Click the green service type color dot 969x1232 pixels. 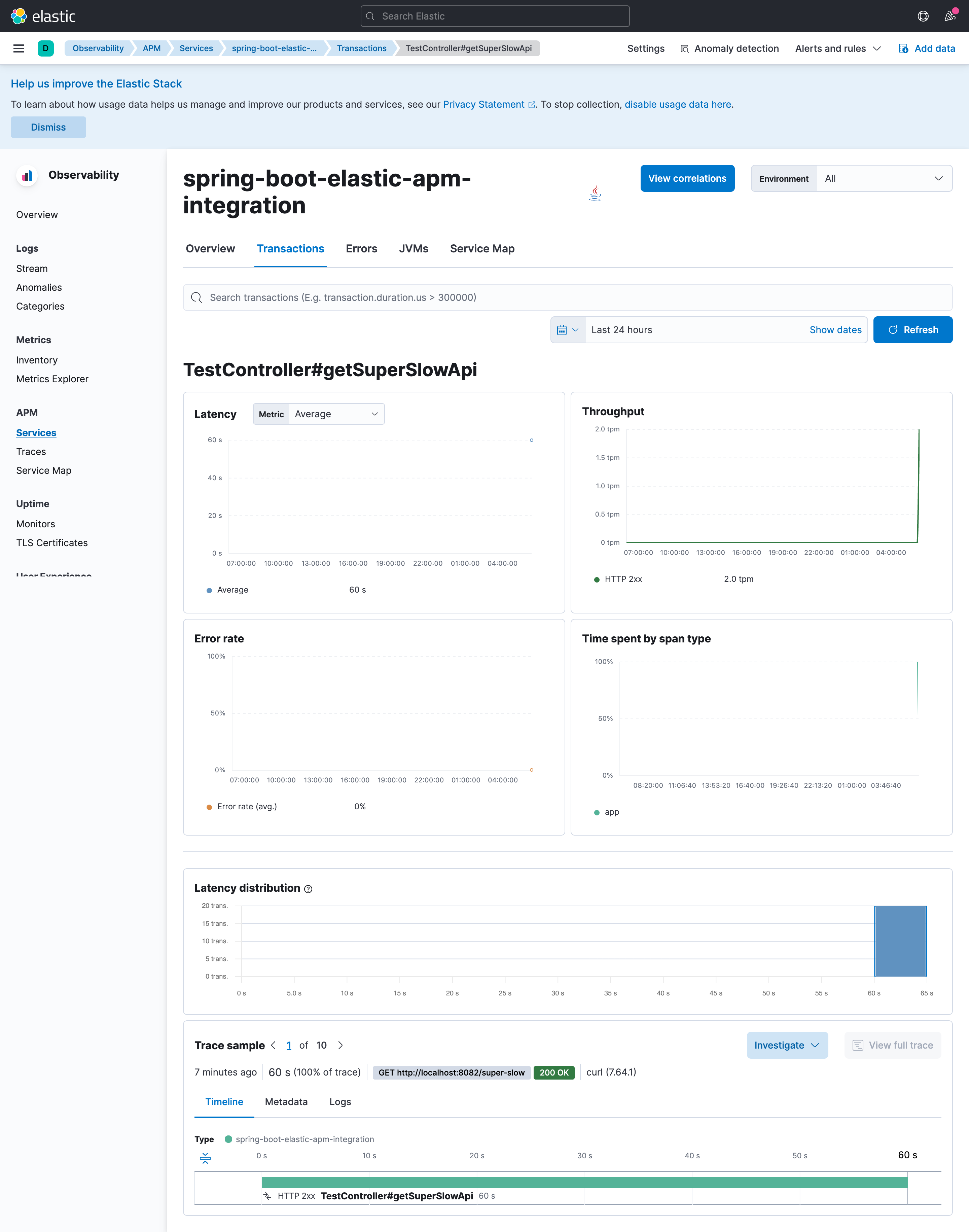229,1139
